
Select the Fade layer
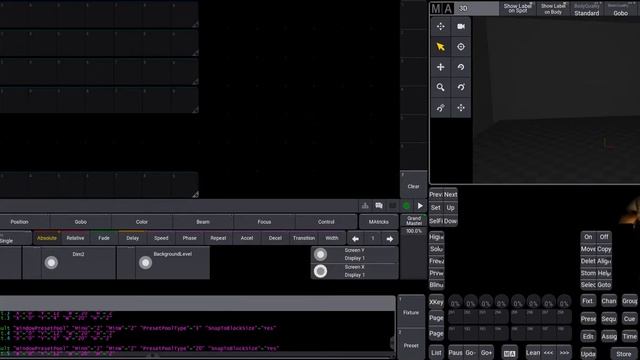pyautogui.click(x=104, y=238)
